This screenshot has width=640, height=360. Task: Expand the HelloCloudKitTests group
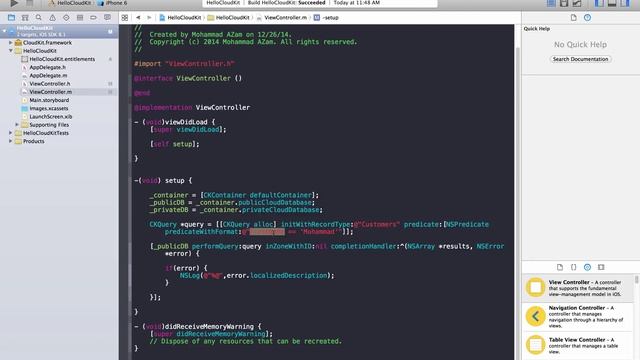point(11,133)
